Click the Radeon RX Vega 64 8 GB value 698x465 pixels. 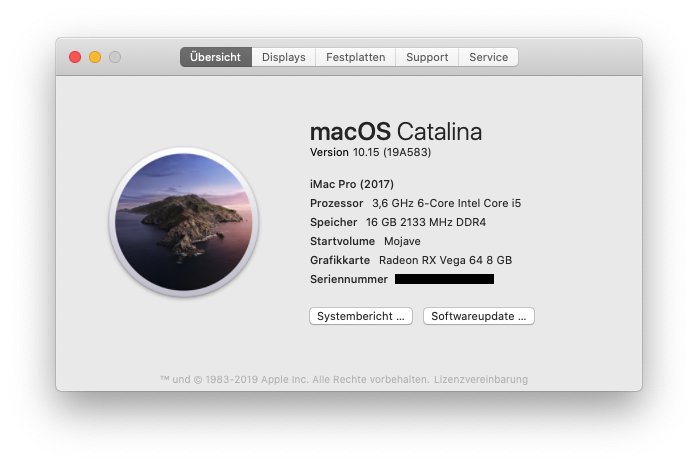445,260
